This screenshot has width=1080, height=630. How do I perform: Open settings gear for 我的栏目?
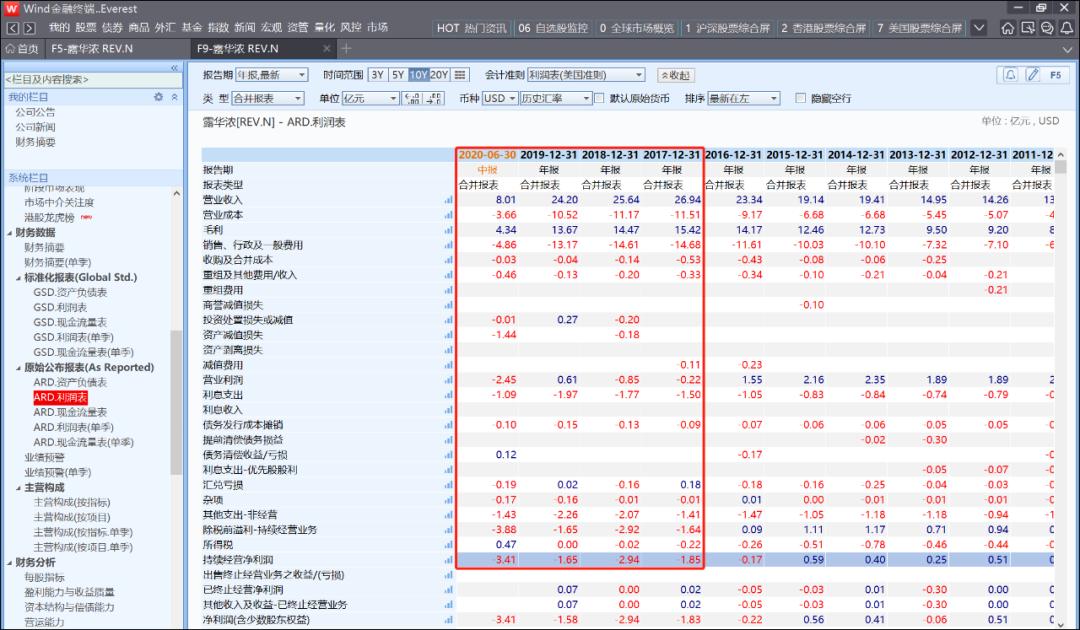(158, 97)
